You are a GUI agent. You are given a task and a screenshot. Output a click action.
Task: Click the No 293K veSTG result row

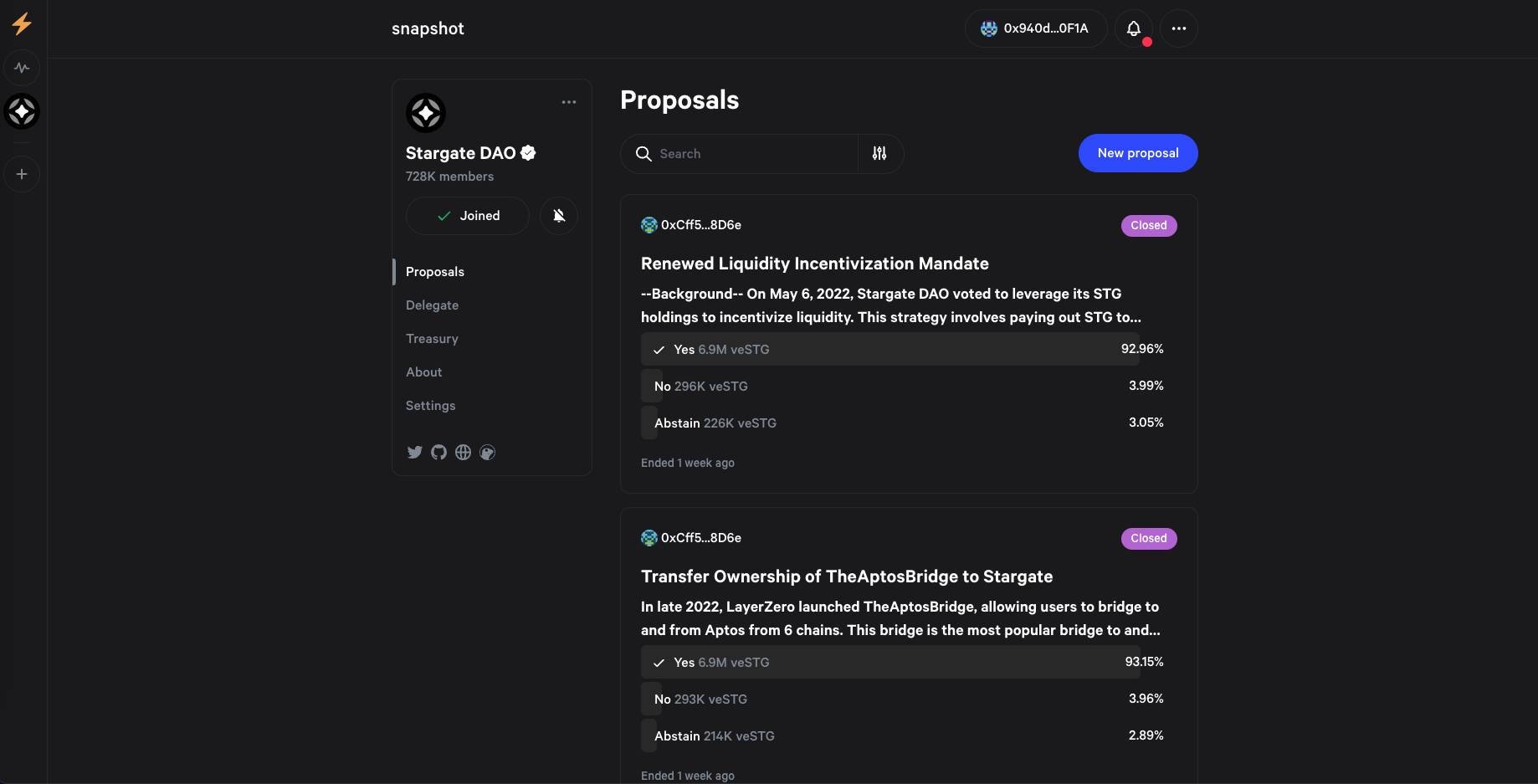tap(909, 699)
